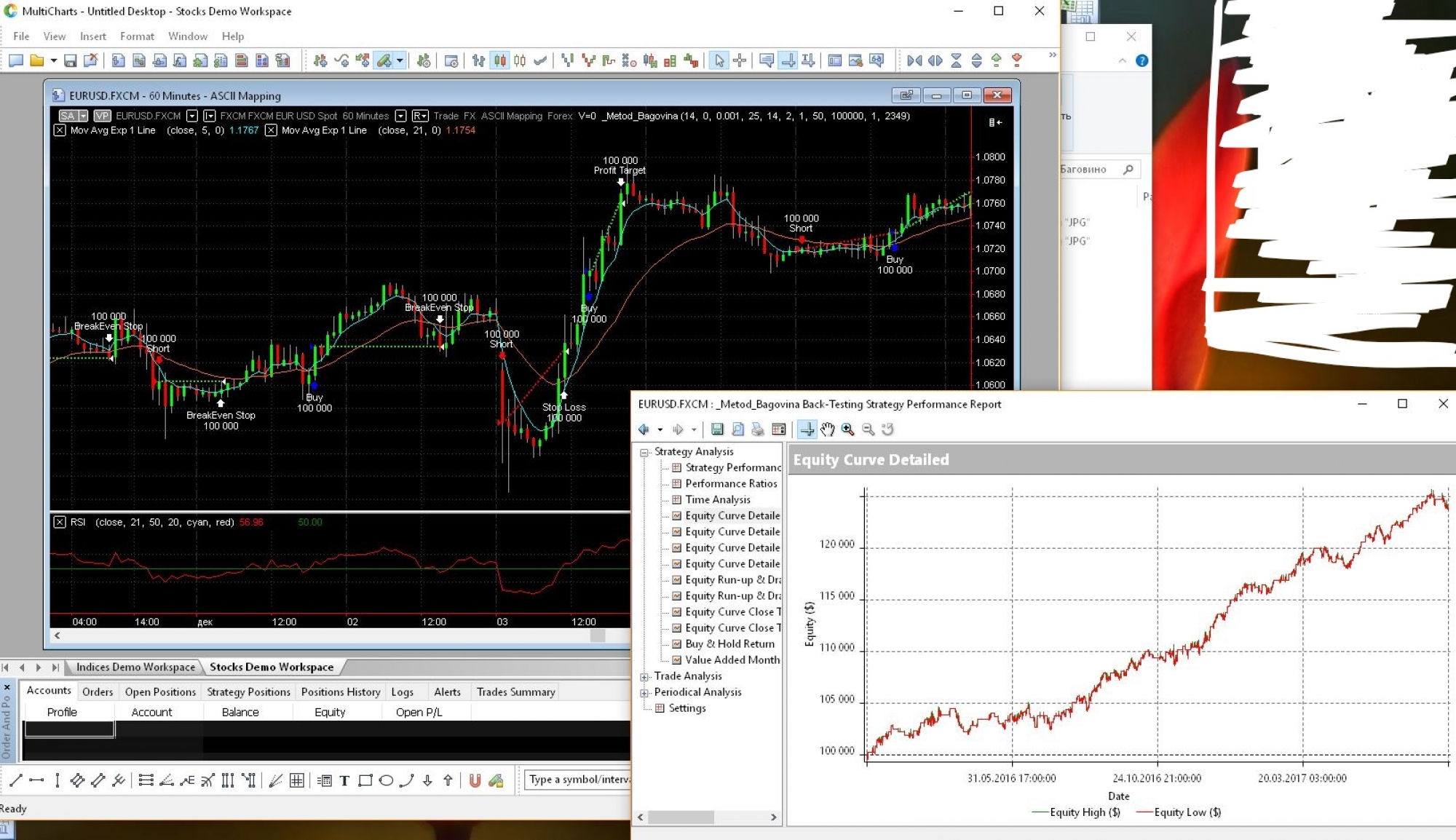This screenshot has width=1456, height=840.
Task: Save the workspace with the floppy disk icon
Action: click(x=70, y=60)
